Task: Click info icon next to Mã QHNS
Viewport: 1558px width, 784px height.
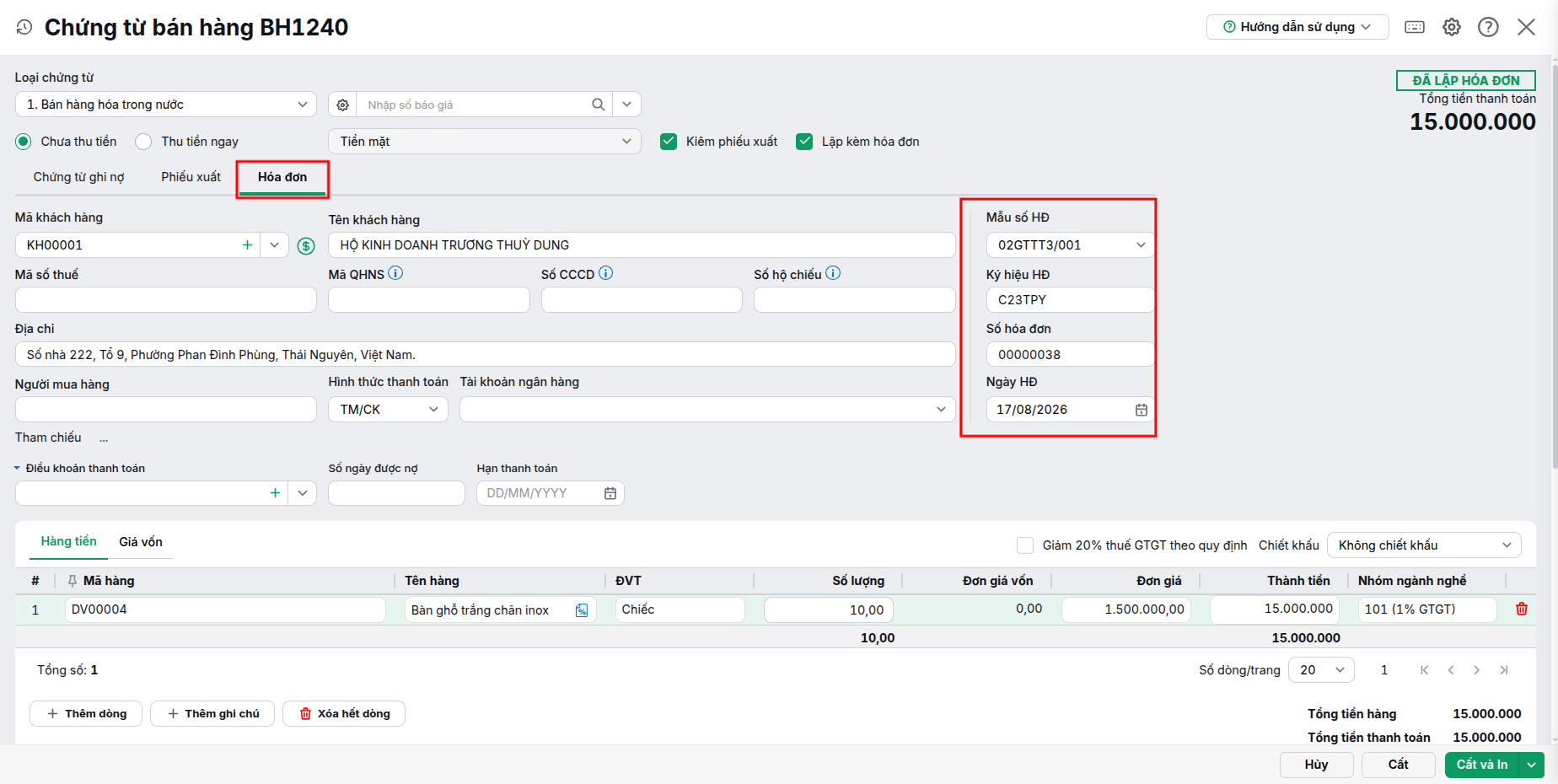Action: click(x=395, y=273)
